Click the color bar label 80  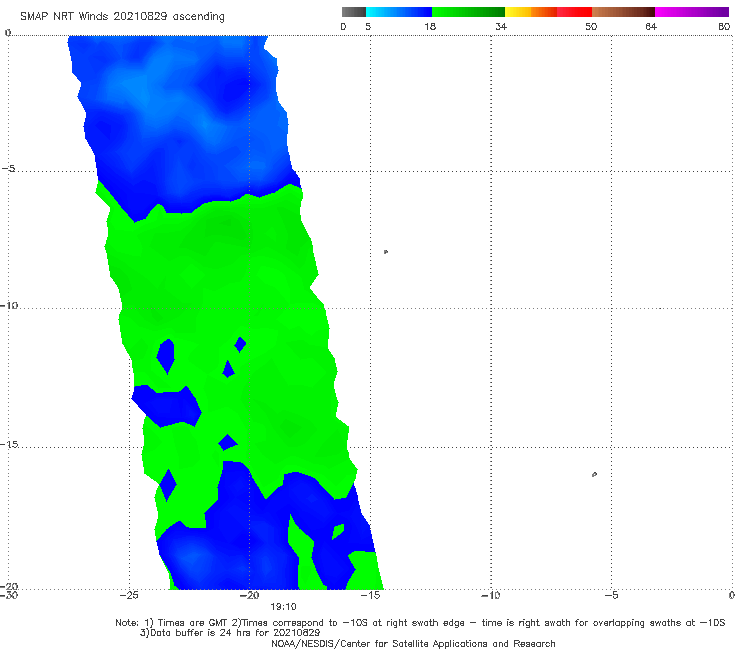[x=724, y=27]
